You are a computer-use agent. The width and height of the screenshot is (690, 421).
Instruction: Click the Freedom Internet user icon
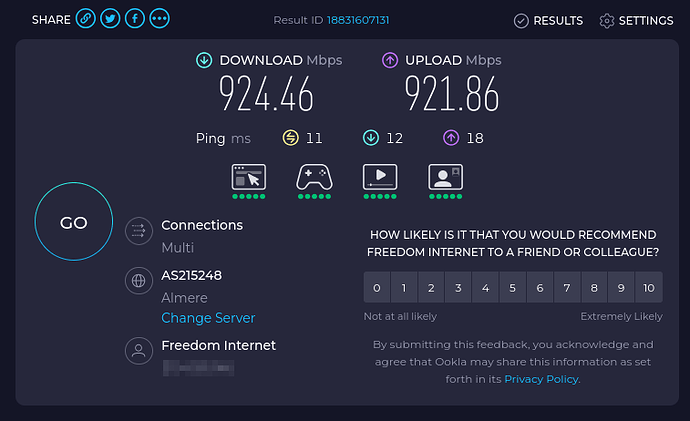(139, 351)
